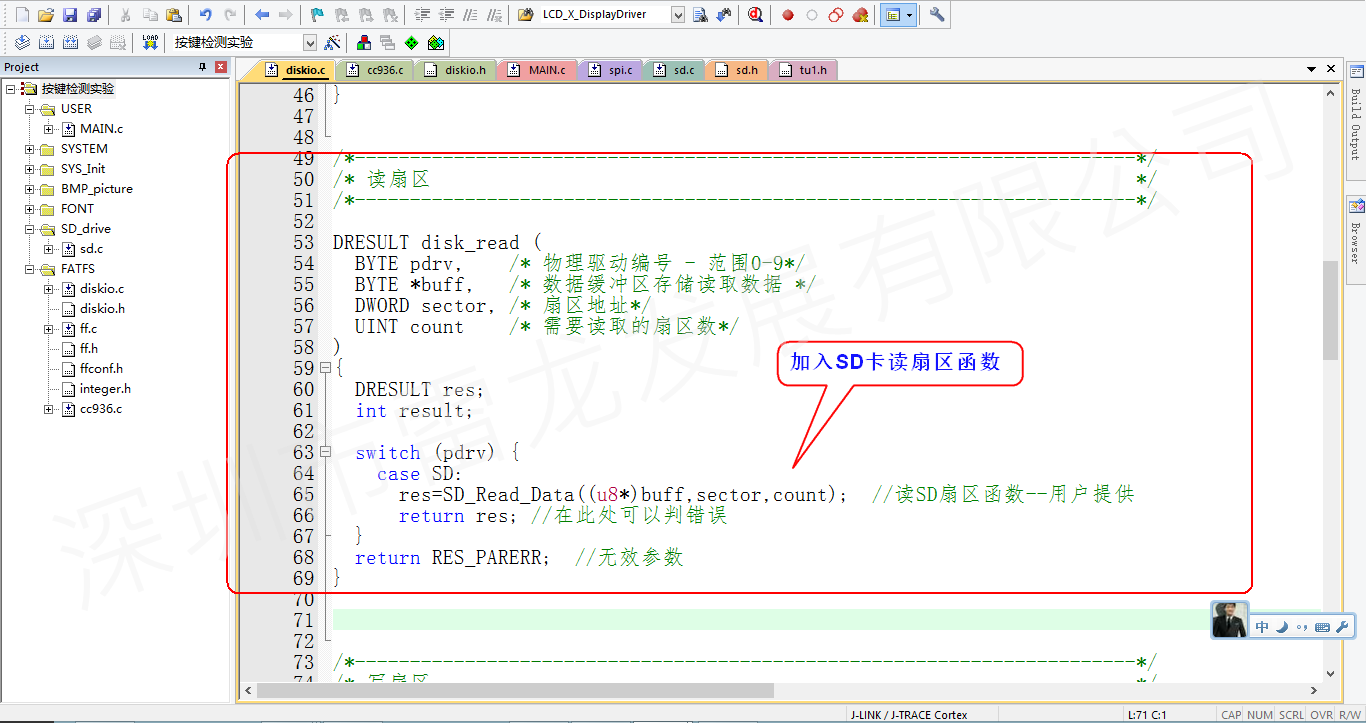Collapse the code block at line 59
The height and width of the screenshot is (723, 1366).
[325, 368]
